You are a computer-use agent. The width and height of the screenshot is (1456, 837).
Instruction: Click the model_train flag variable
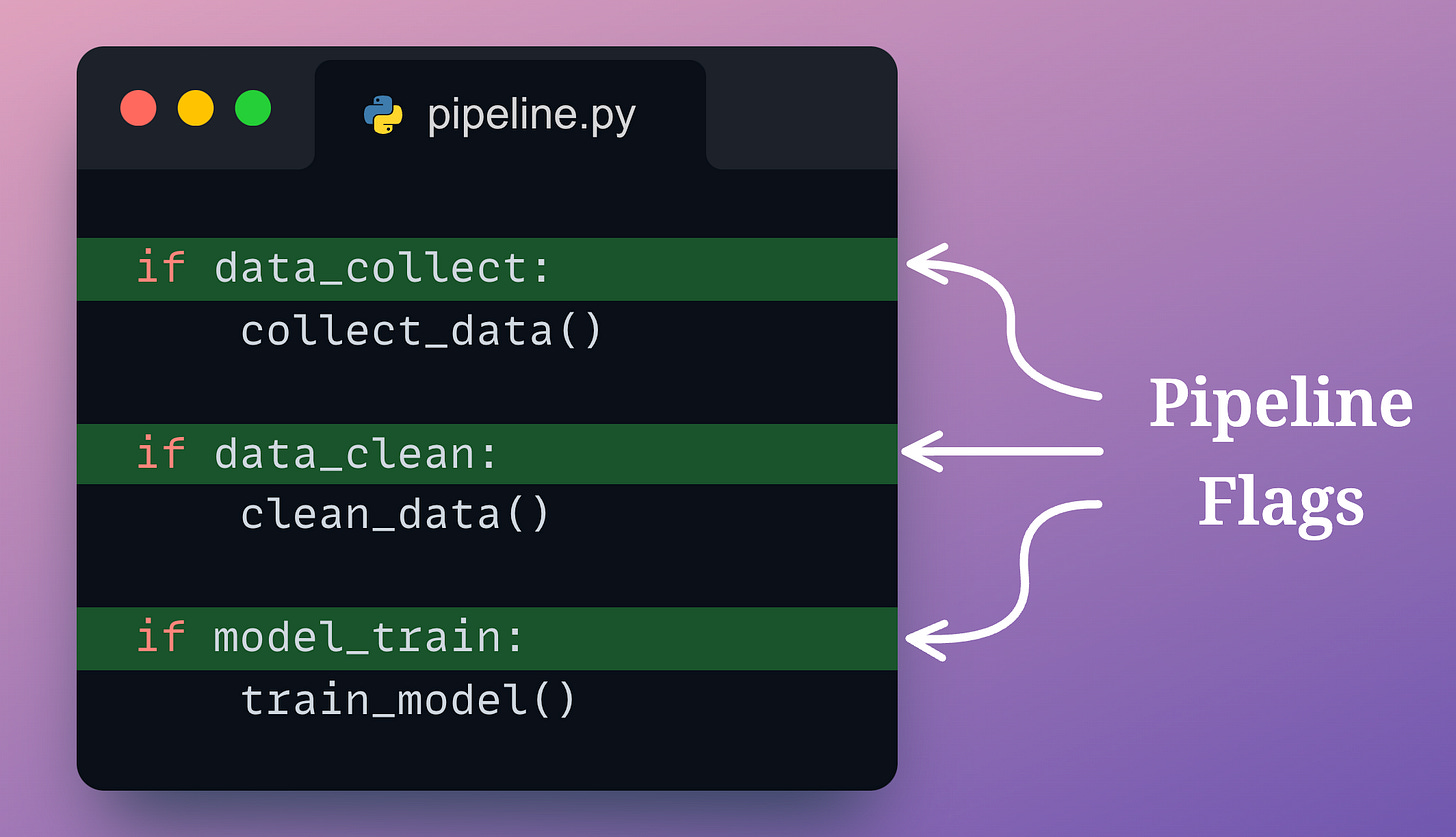(x=368, y=638)
